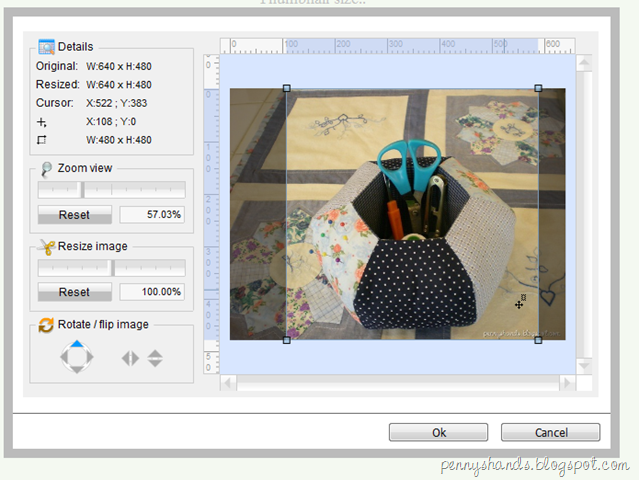
Task: Click the top-left crop selection handle
Action: [x=286, y=88]
